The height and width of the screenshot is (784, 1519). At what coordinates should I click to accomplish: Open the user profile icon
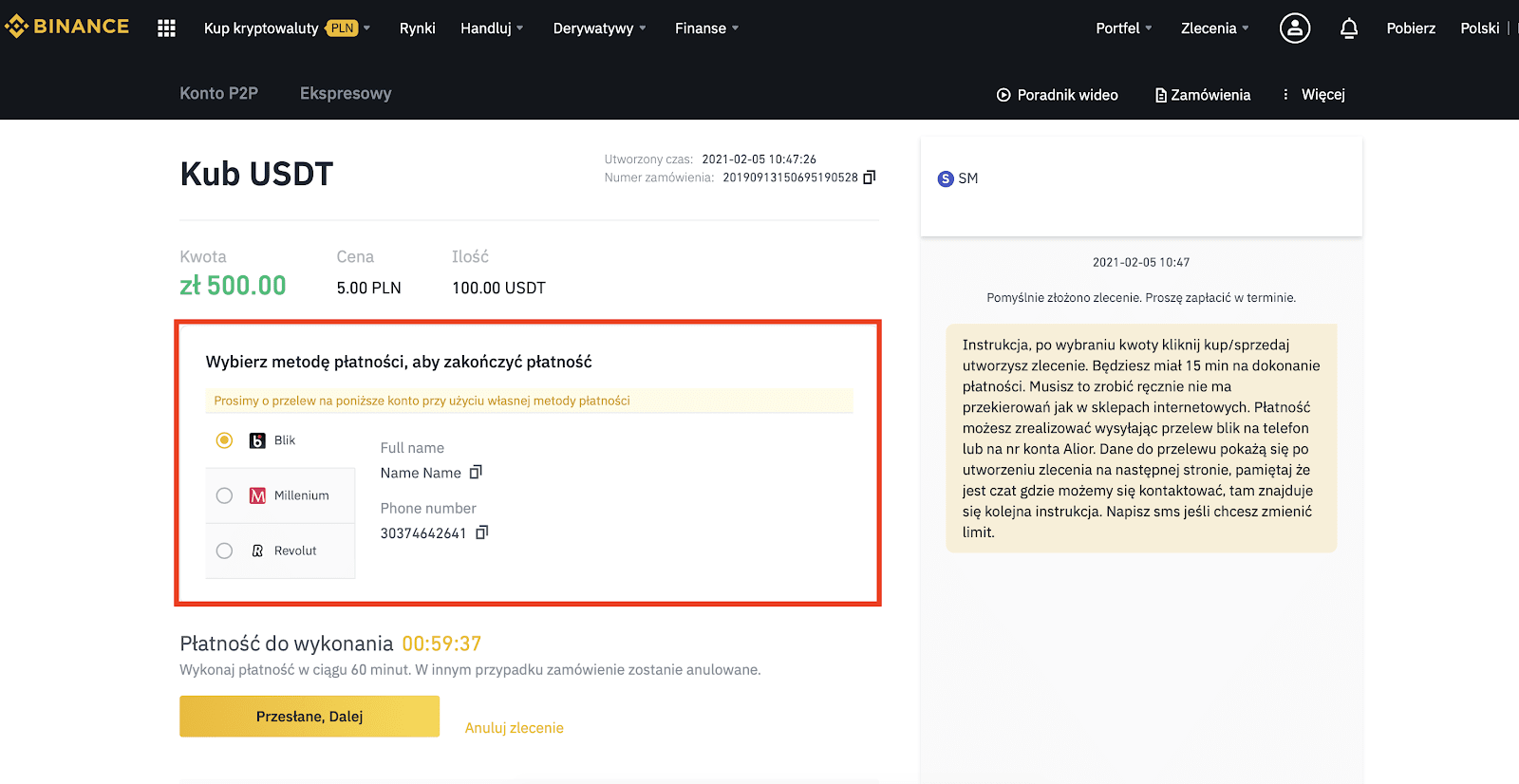point(1295,28)
